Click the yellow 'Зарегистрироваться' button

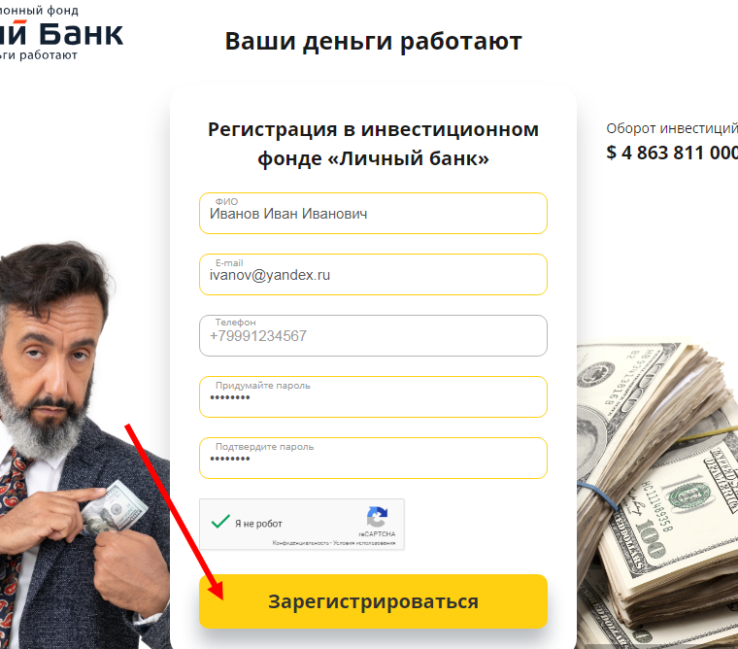pyautogui.click(x=373, y=601)
